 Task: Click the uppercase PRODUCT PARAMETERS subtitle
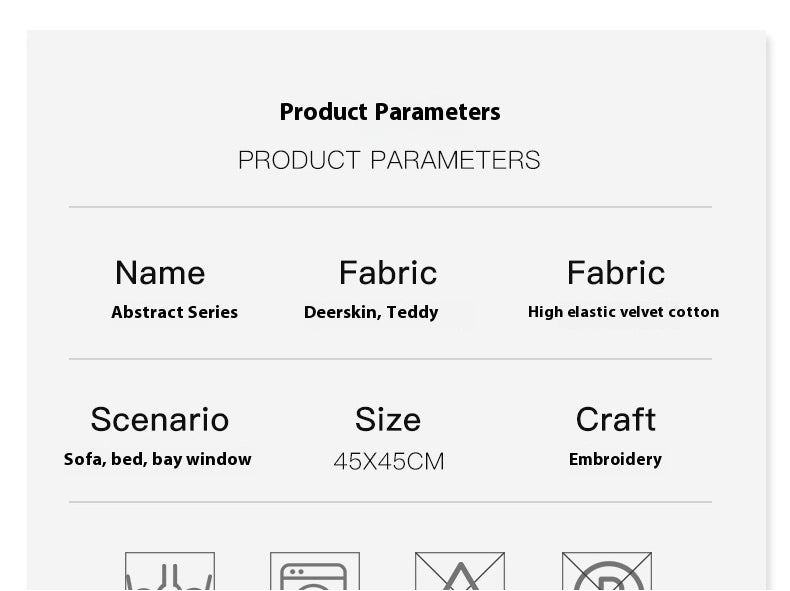pos(389,160)
